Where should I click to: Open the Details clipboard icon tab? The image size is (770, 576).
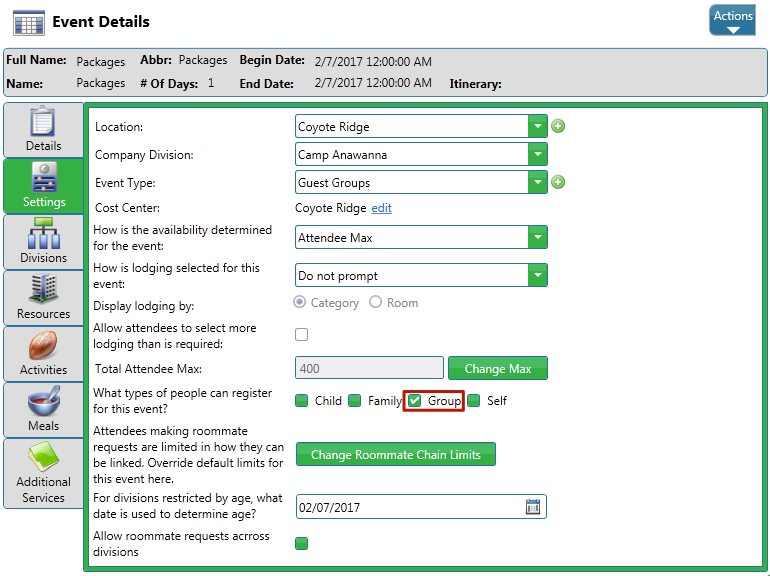point(43,122)
